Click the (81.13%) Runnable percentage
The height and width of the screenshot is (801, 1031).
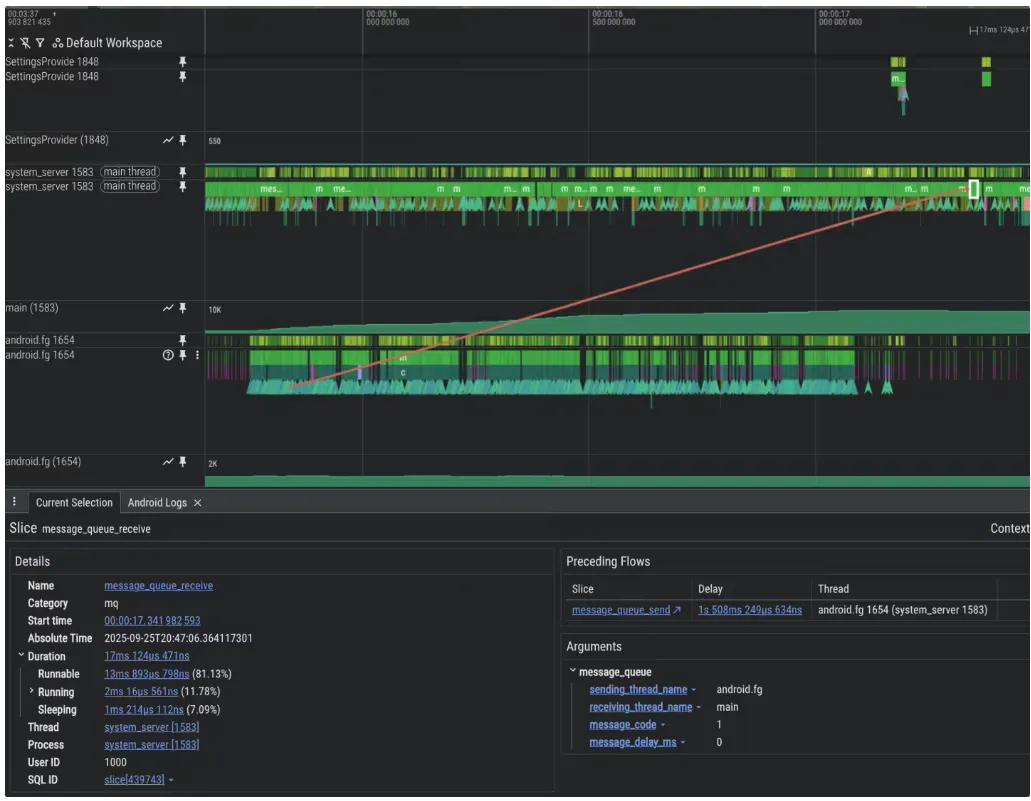212,673
